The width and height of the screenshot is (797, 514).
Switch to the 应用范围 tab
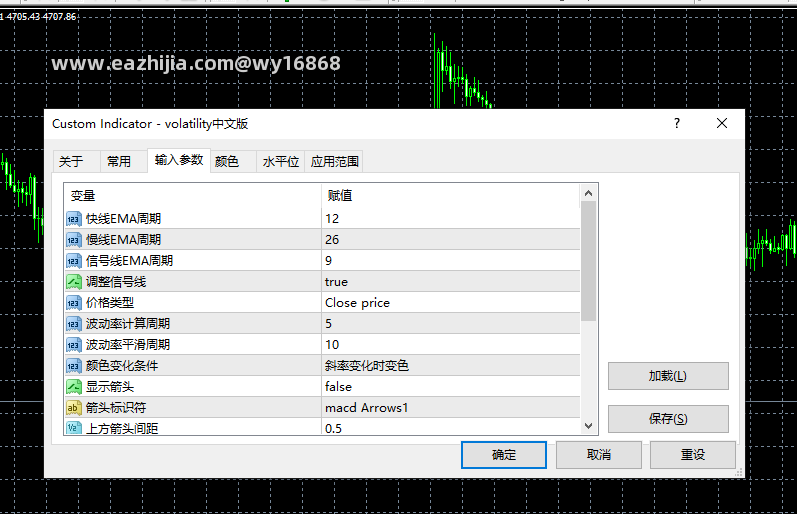pos(334,162)
